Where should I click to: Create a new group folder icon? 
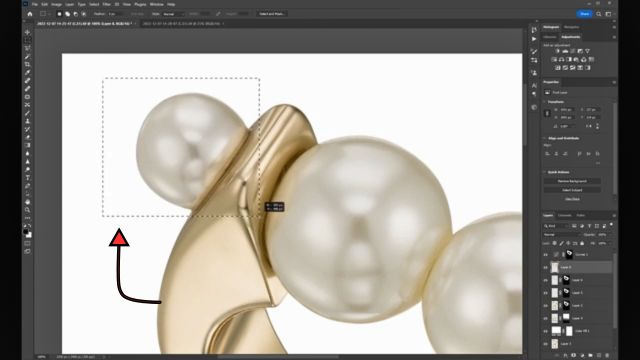590,356
